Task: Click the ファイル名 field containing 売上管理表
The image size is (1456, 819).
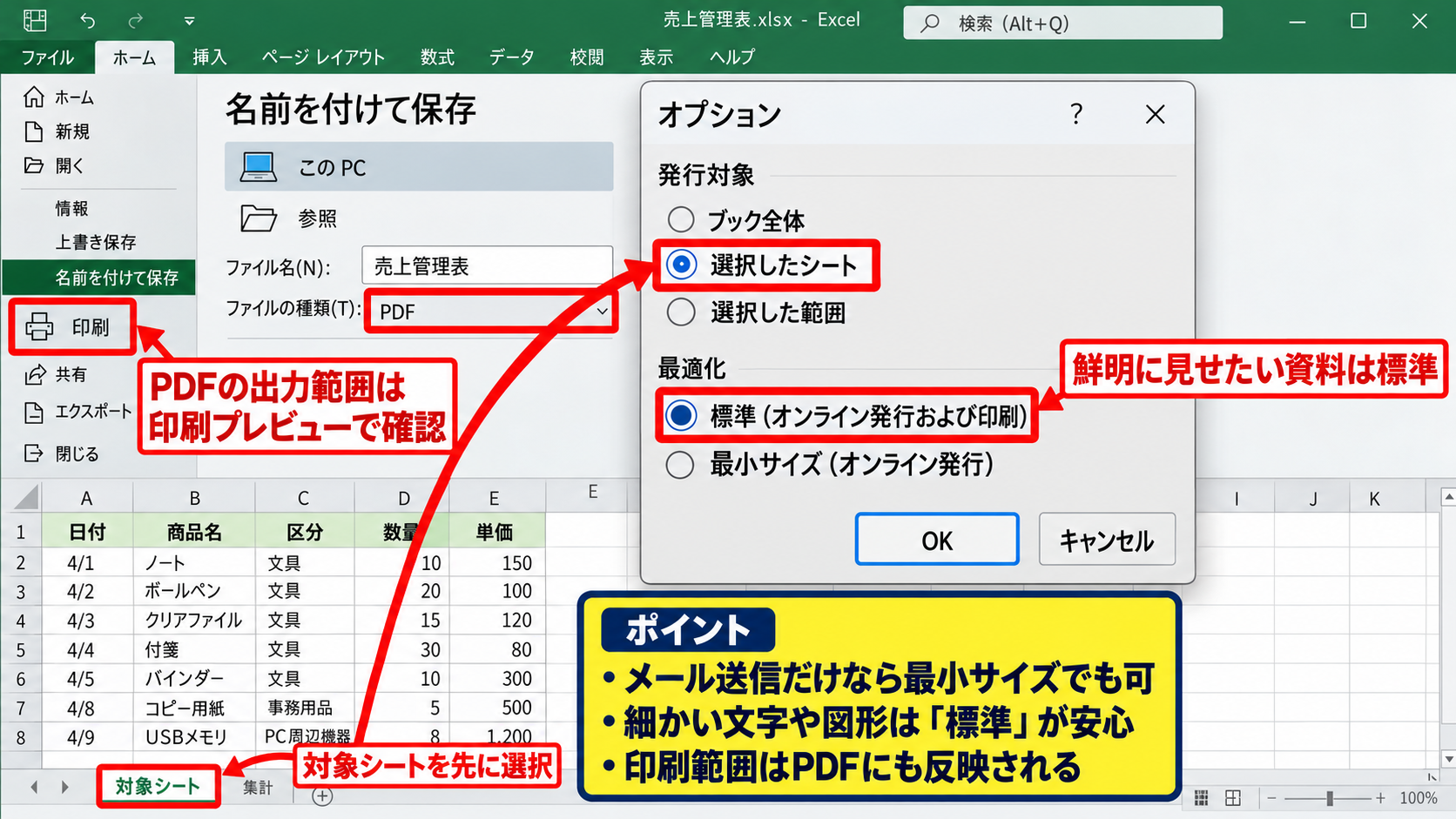Action: tap(487, 265)
